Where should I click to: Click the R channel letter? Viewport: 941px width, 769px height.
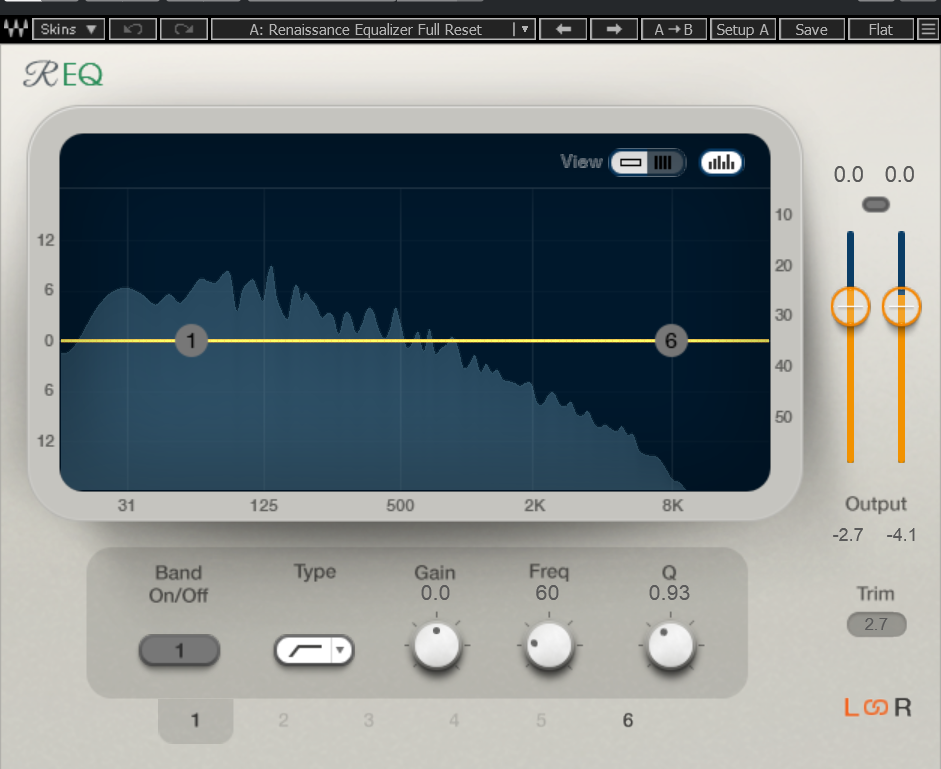point(903,708)
